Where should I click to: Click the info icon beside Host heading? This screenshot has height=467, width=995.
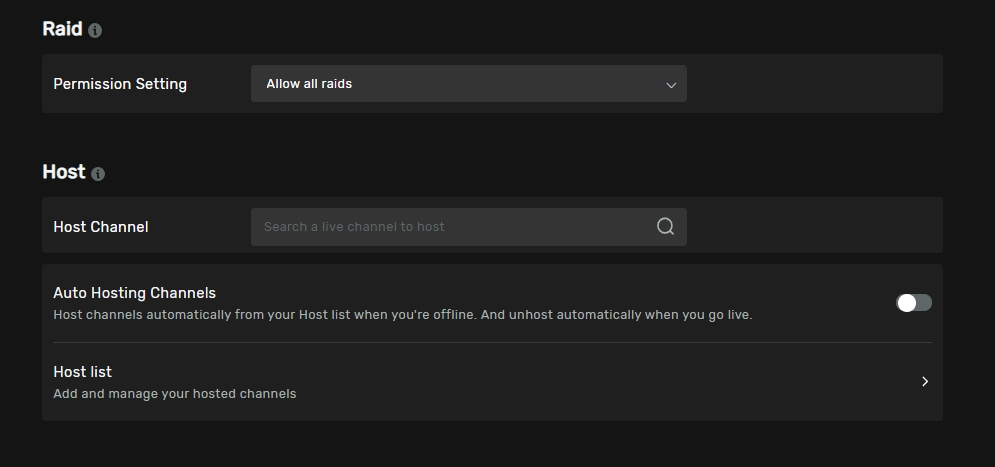pos(97,174)
